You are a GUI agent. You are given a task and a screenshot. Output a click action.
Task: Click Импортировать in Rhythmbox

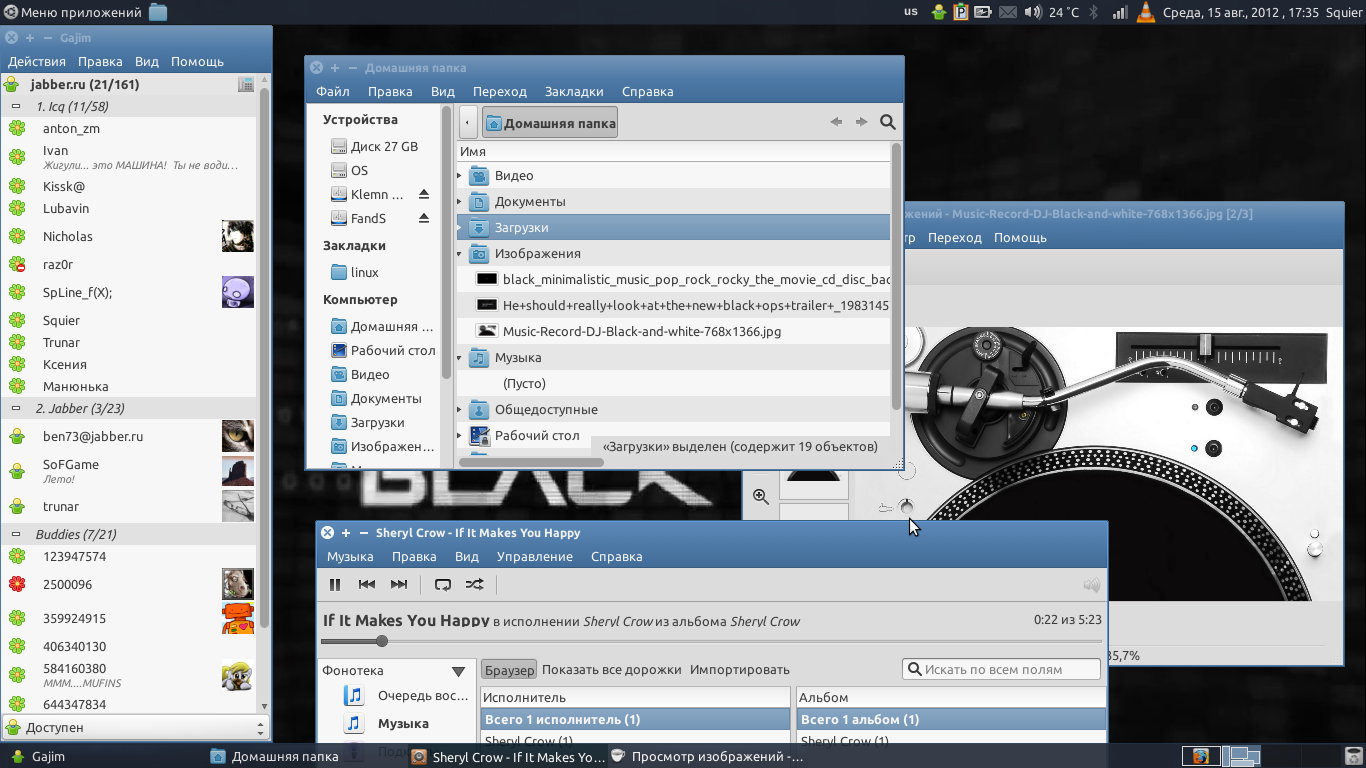(x=740, y=669)
